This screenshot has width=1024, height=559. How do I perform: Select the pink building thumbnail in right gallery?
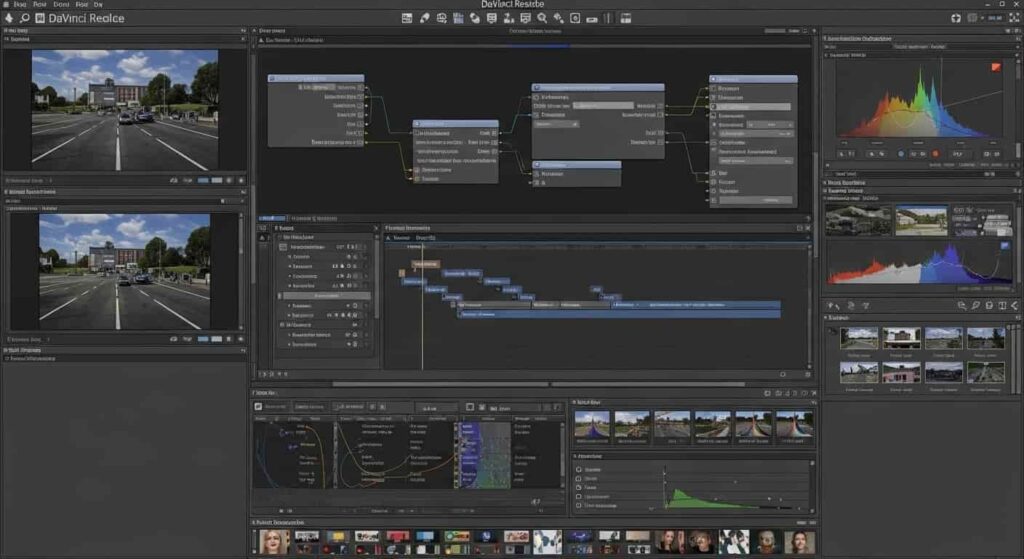(901, 373)
